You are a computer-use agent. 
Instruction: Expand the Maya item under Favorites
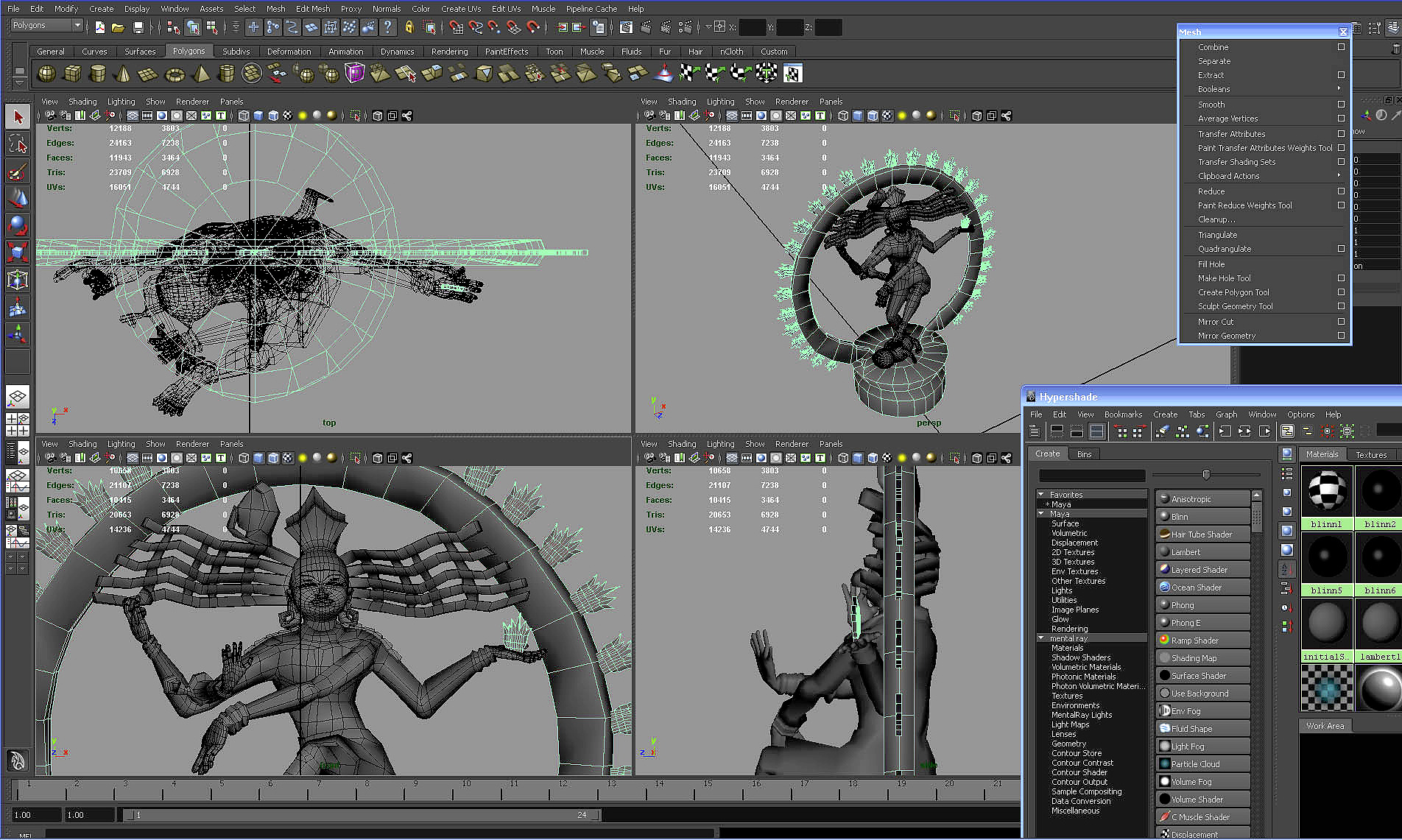[x=1047, y=504]
